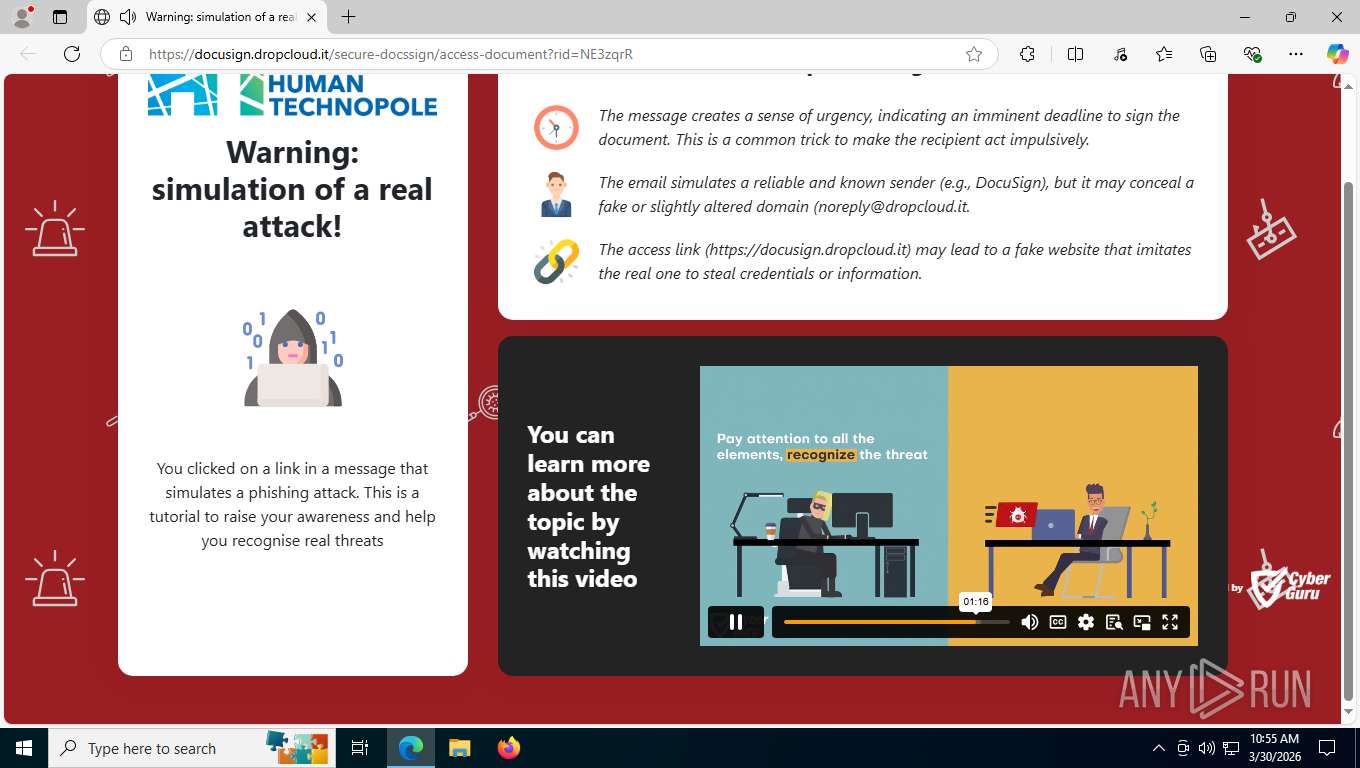Open the media control music icon
1360x768 pixels.
tap(1120, 54)
